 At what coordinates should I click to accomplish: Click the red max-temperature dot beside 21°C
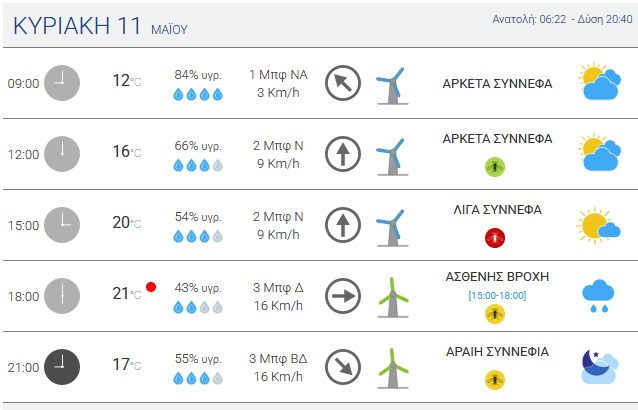click(151, 287)
